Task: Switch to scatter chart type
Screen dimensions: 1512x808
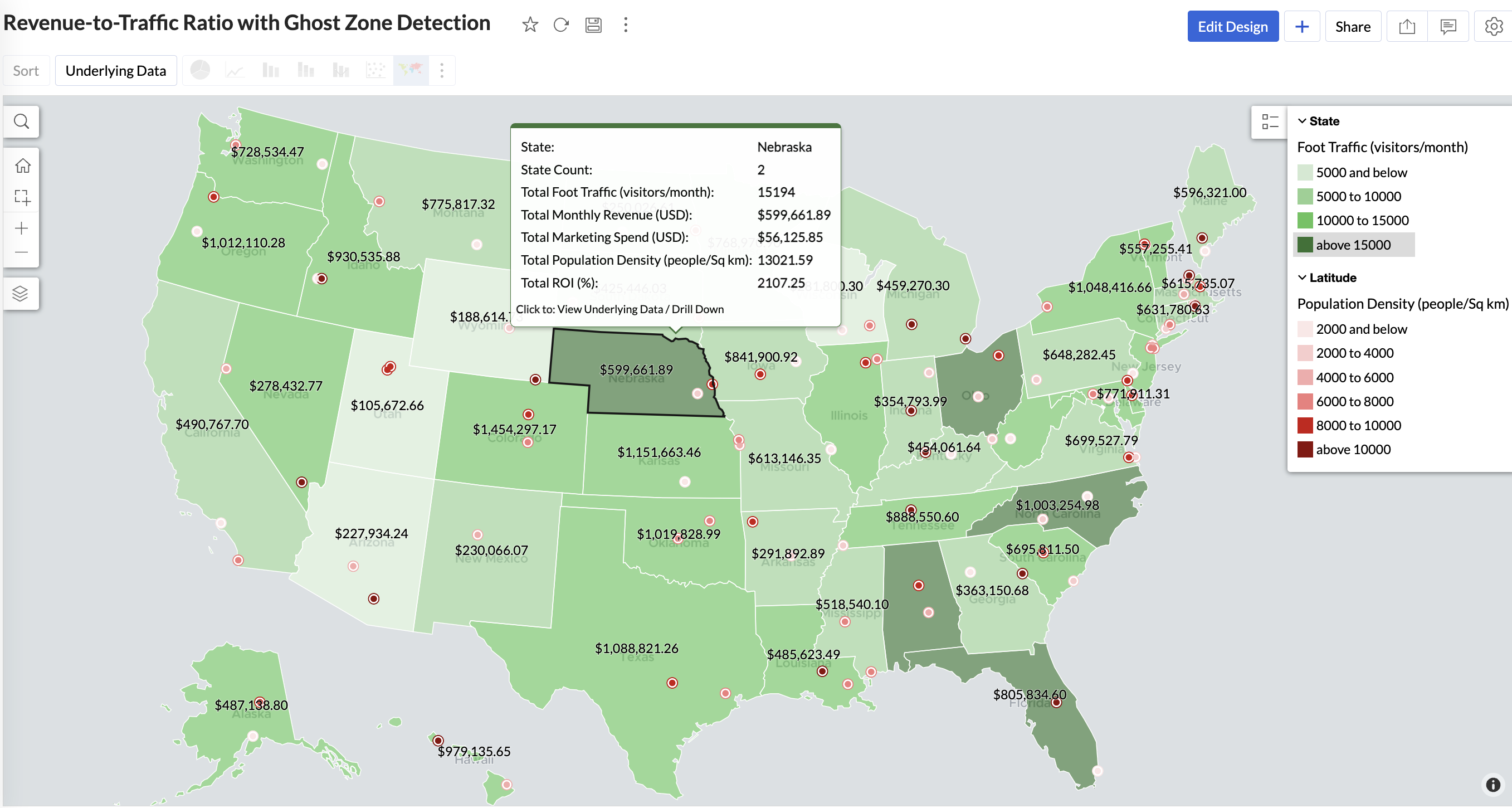Action: (375, 70)
